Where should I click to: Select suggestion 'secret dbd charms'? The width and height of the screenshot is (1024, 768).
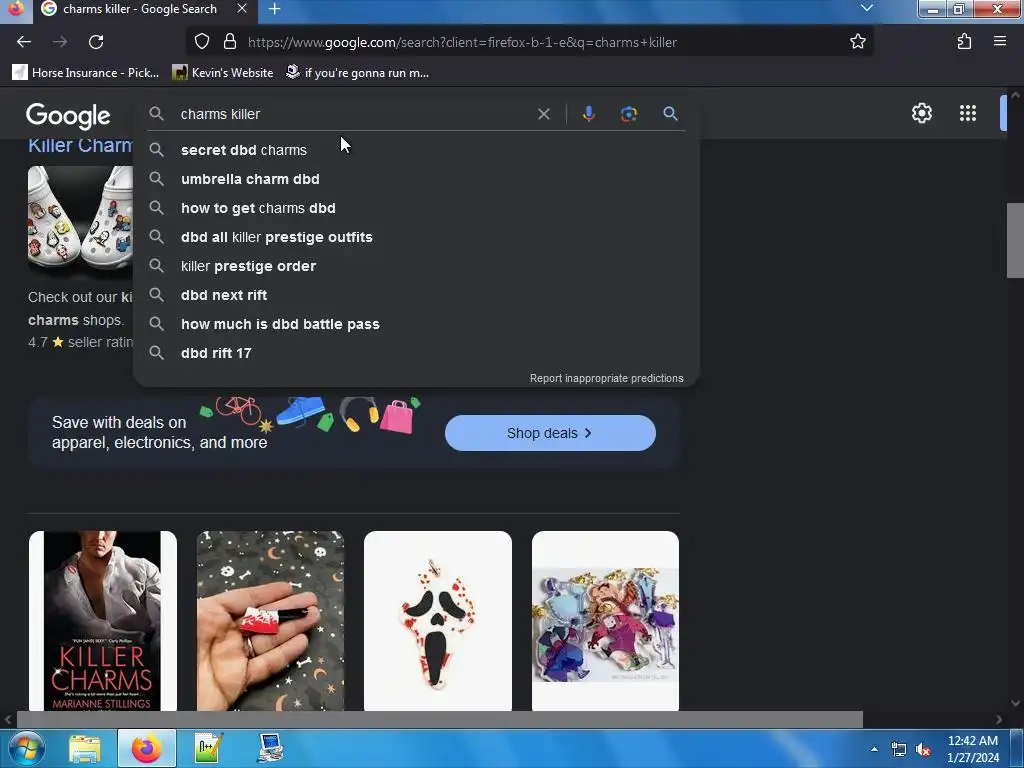coord(416,150)
